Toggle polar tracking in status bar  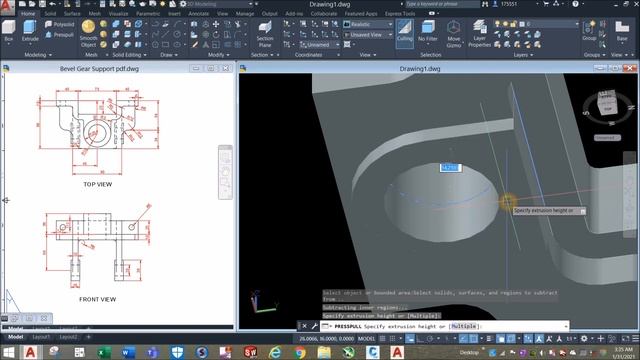[x=430, y=338]
